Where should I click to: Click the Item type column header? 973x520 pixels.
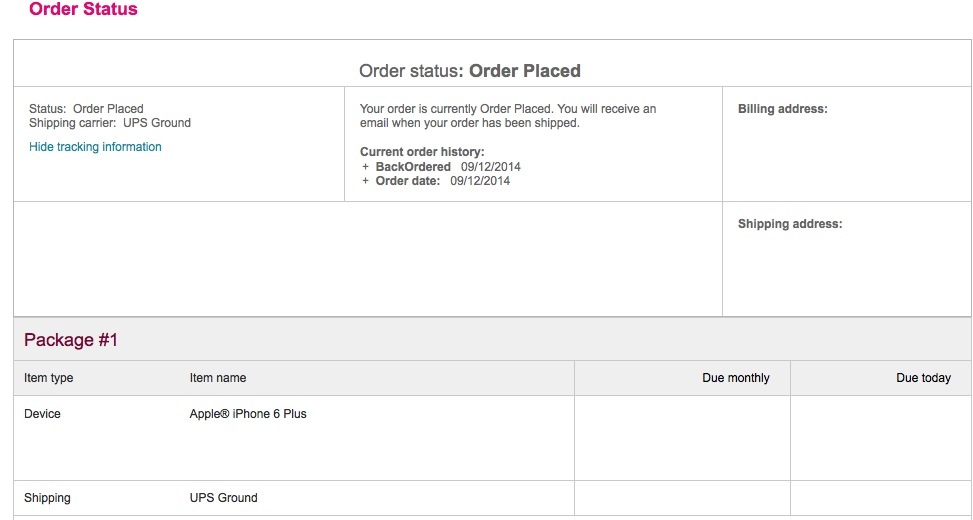tap(49, 378)
